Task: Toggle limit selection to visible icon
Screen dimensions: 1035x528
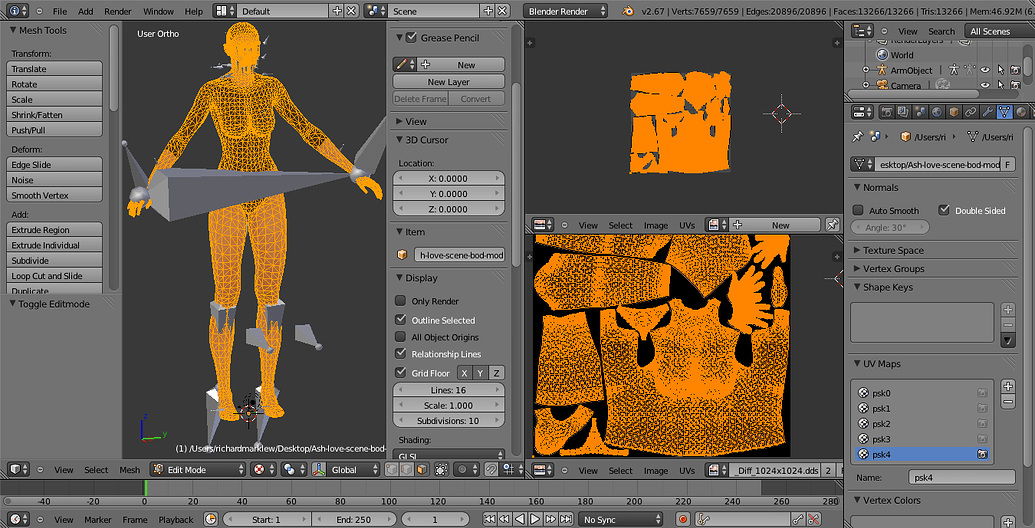Action: coord(442,469)
